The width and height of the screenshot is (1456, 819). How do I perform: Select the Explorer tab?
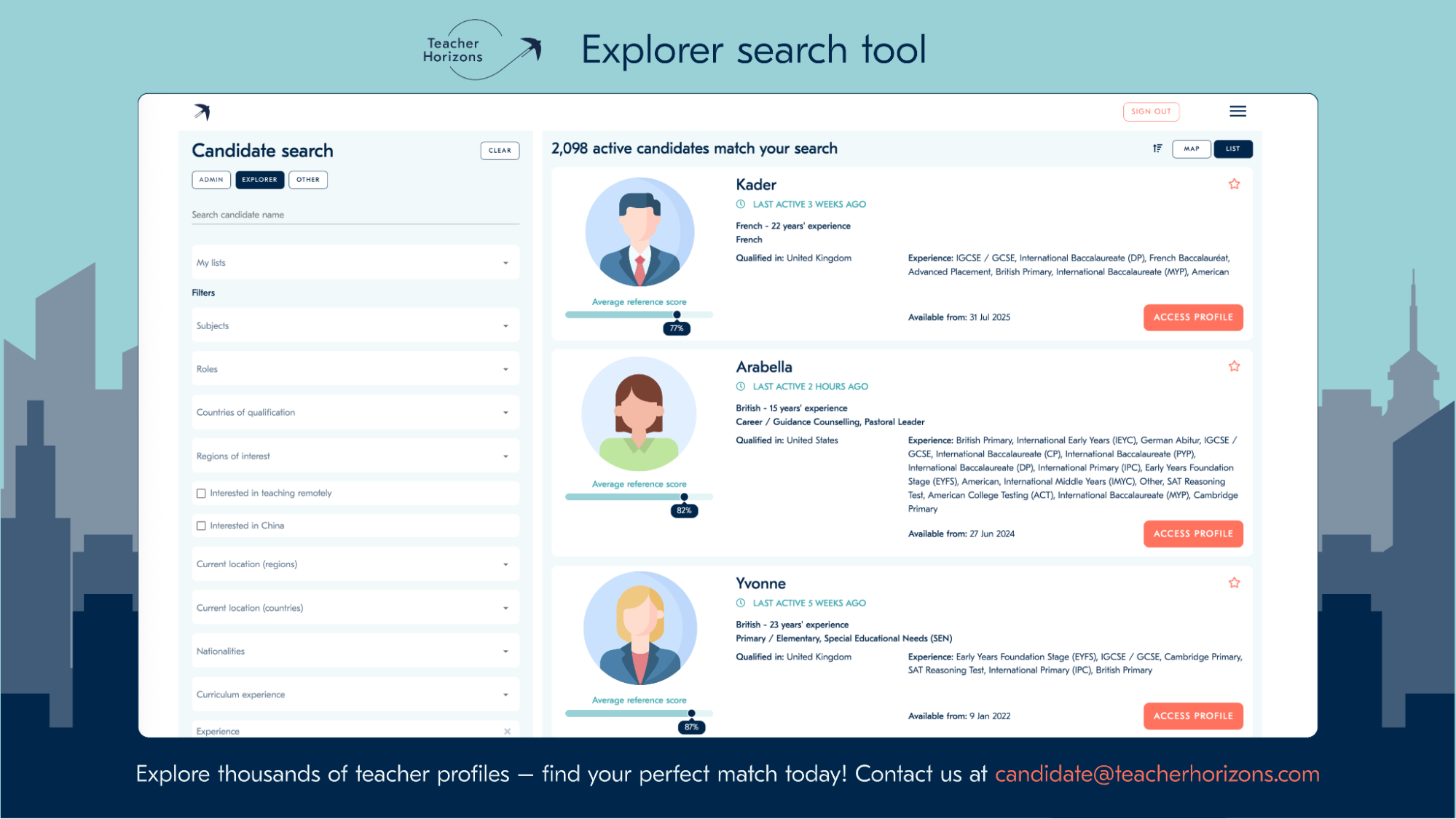(259, 180)
